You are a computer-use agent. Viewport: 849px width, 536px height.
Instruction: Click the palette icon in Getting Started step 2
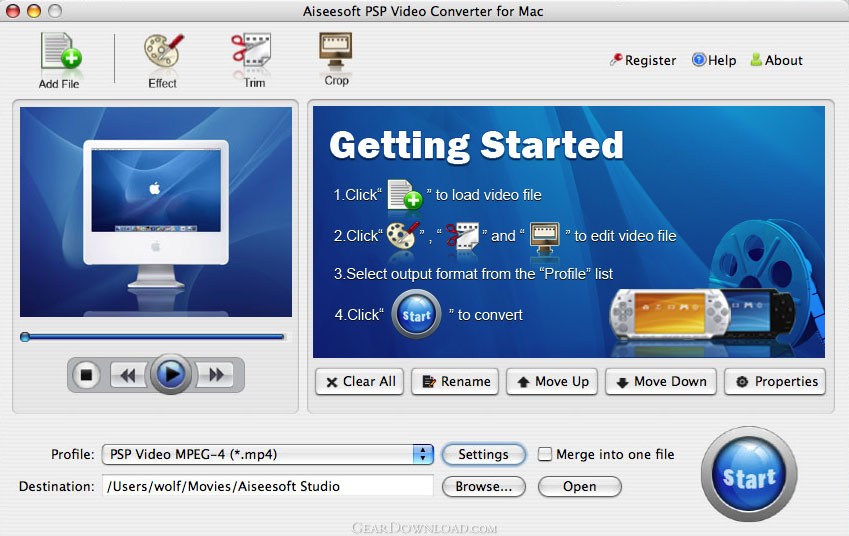click(403, 235)
